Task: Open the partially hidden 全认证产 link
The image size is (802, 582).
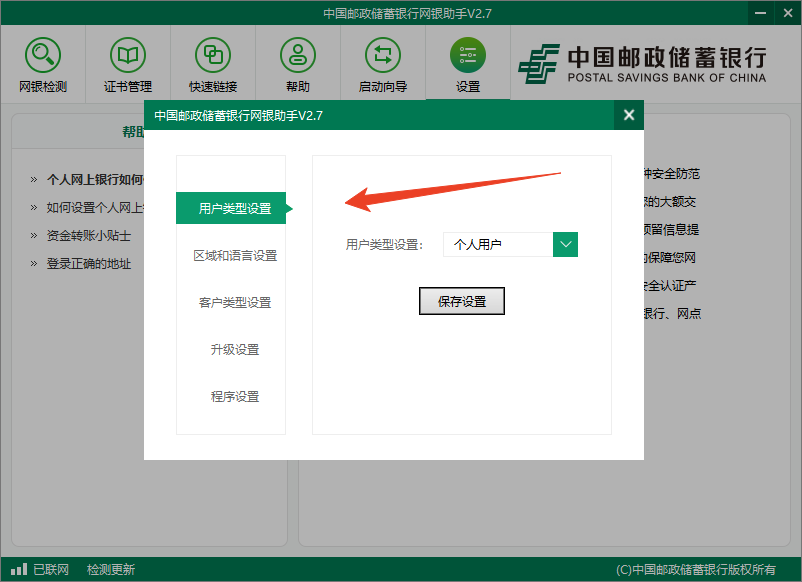Action: tap(670, 285)
